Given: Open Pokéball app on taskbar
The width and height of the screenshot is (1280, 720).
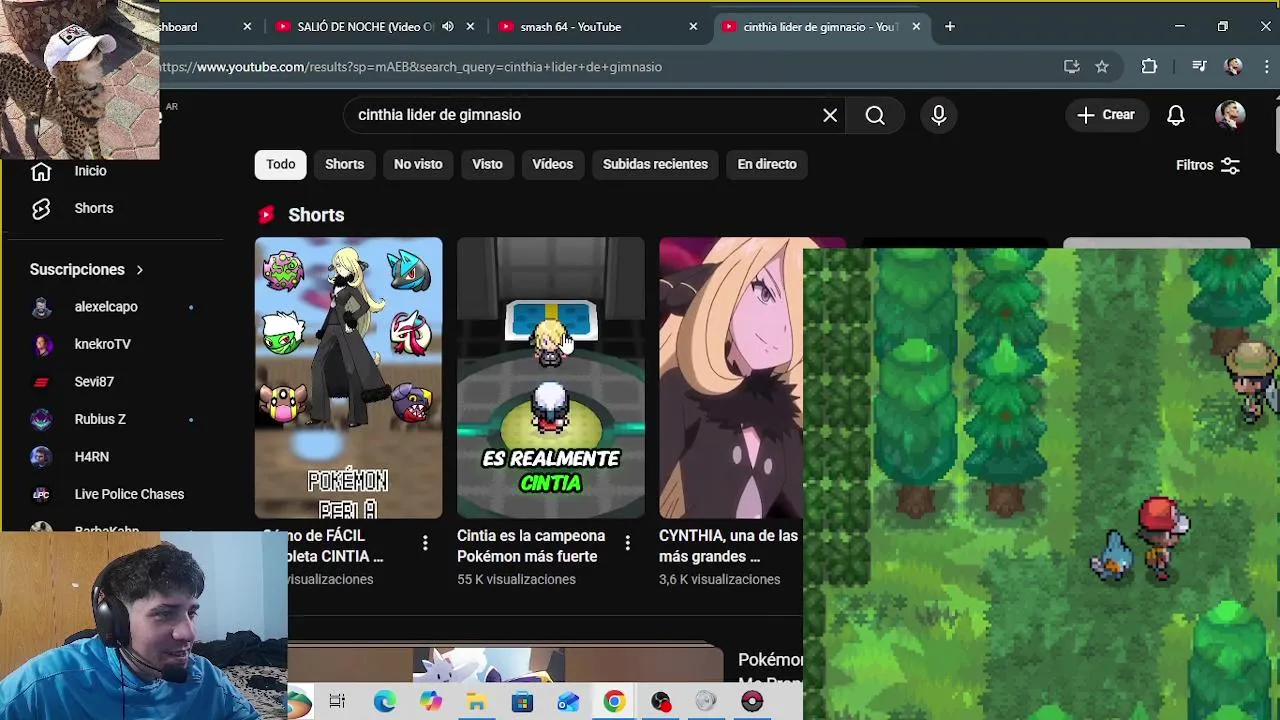Looking at the screenshot, I should click(752, 702).
